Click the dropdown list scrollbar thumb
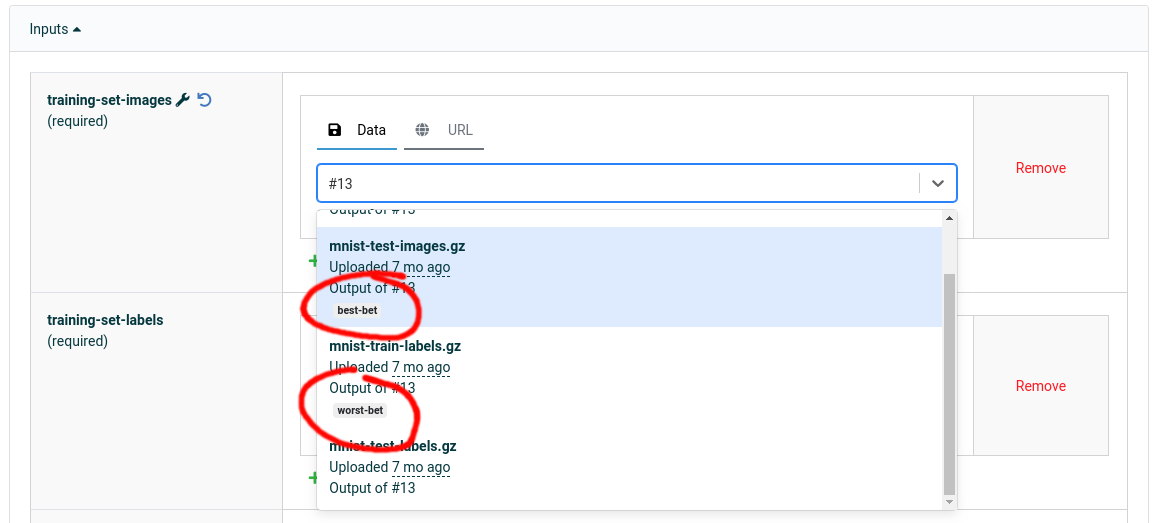 tap(950, 384)
